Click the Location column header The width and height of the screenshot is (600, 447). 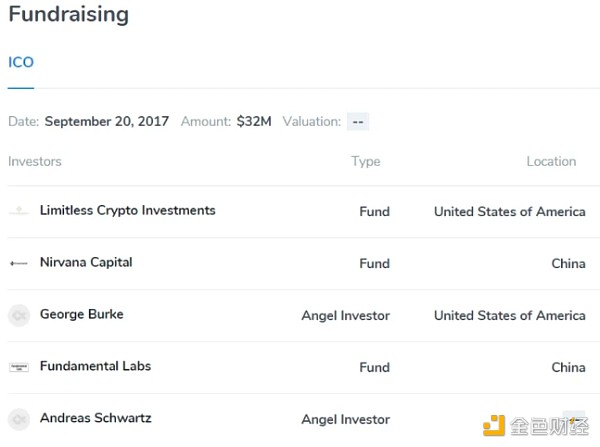coord(551,161)
